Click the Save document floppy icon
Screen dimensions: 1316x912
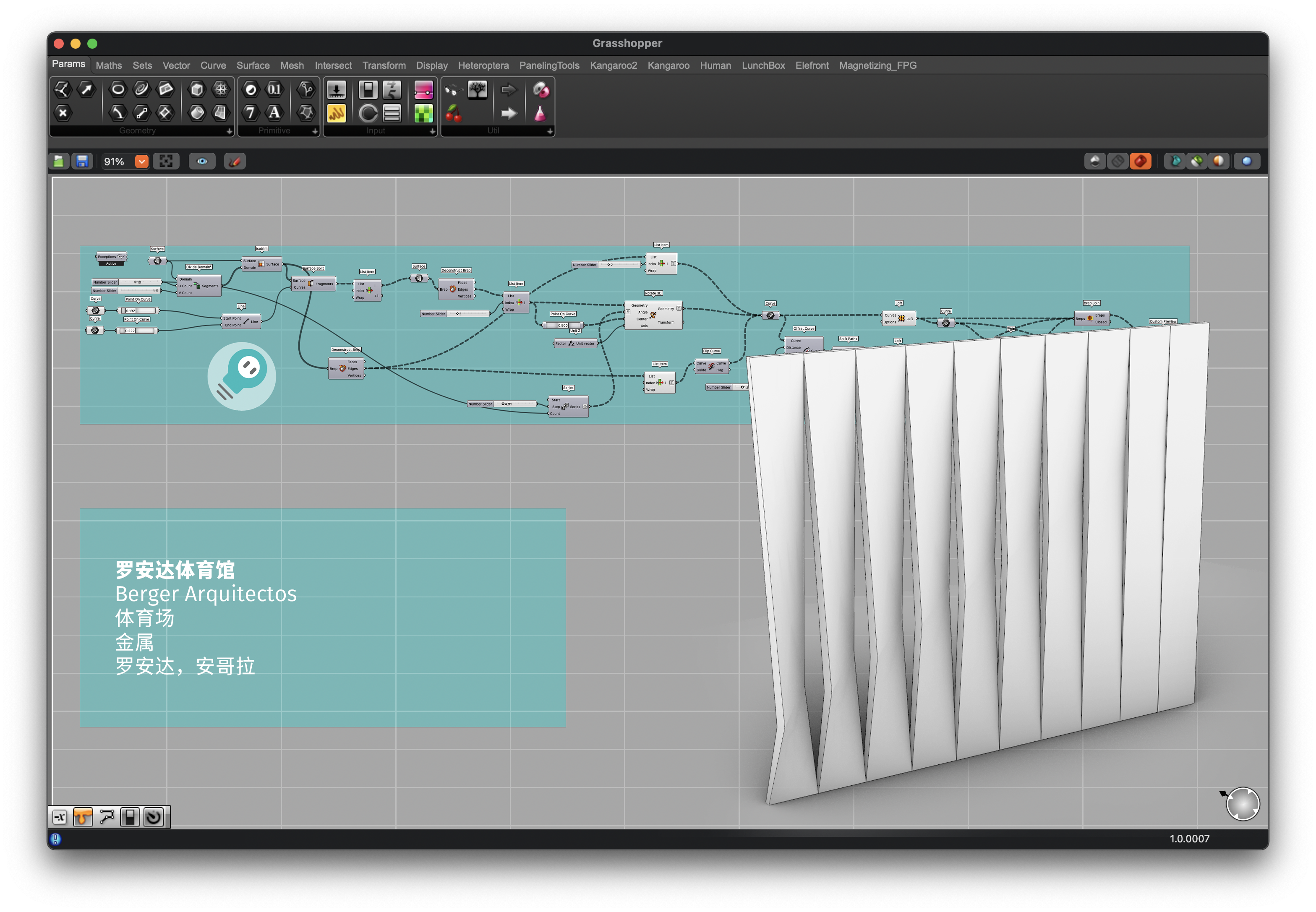pos(82,162)
